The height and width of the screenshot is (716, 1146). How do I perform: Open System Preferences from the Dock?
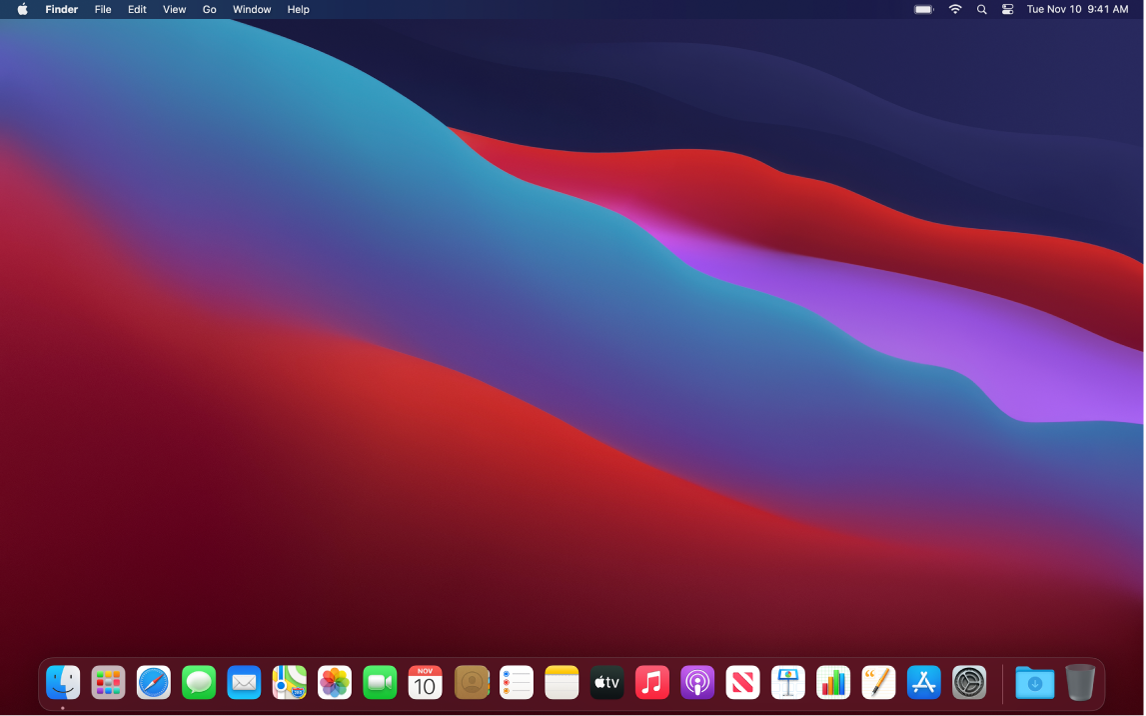[969, 683]
